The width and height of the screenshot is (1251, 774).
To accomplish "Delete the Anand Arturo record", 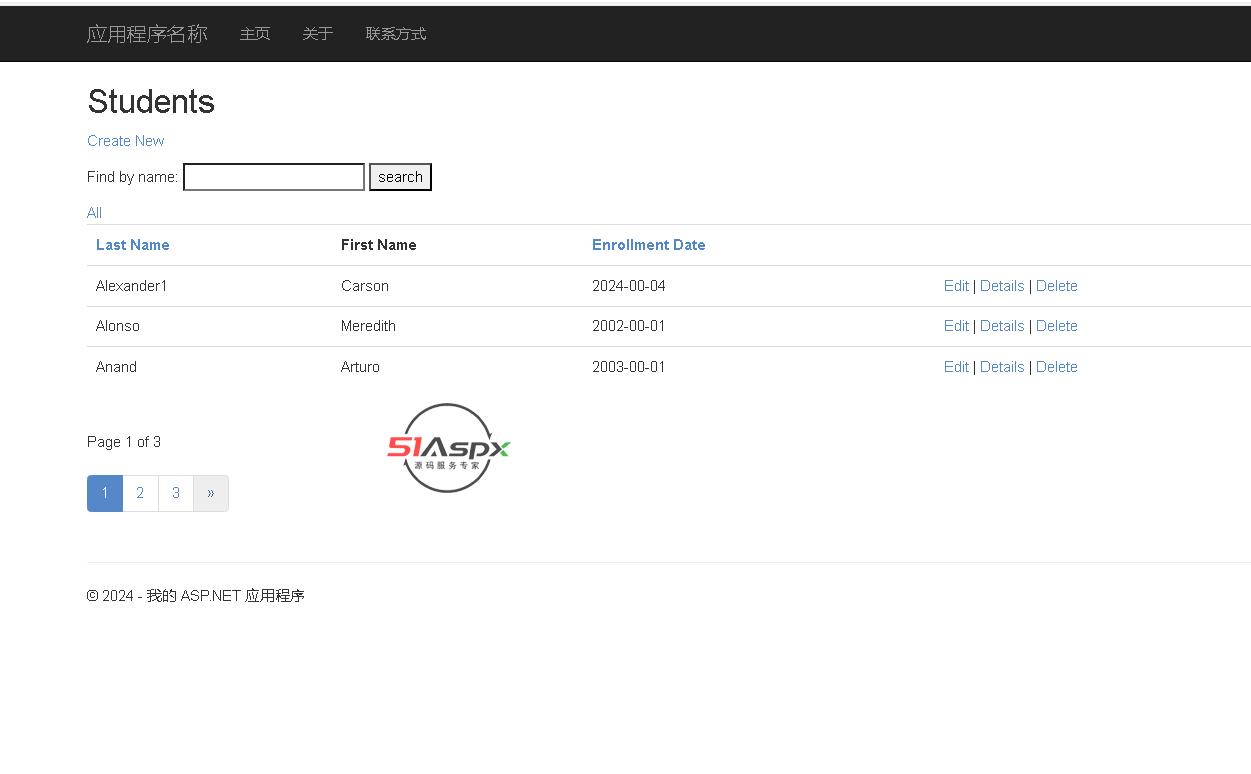I will (1056, 367).
